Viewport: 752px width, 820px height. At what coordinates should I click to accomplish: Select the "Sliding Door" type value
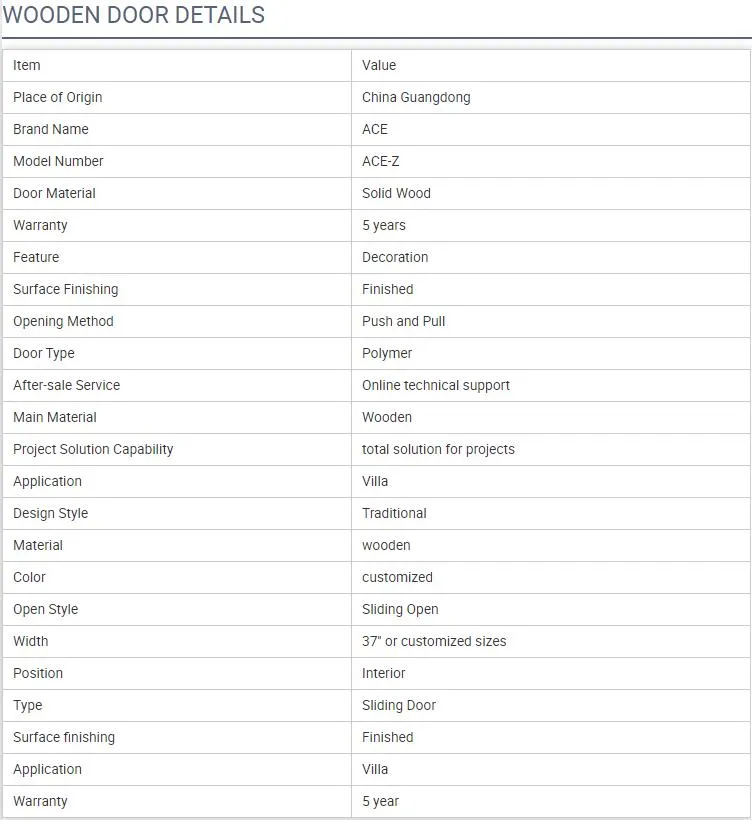point(399,705)
